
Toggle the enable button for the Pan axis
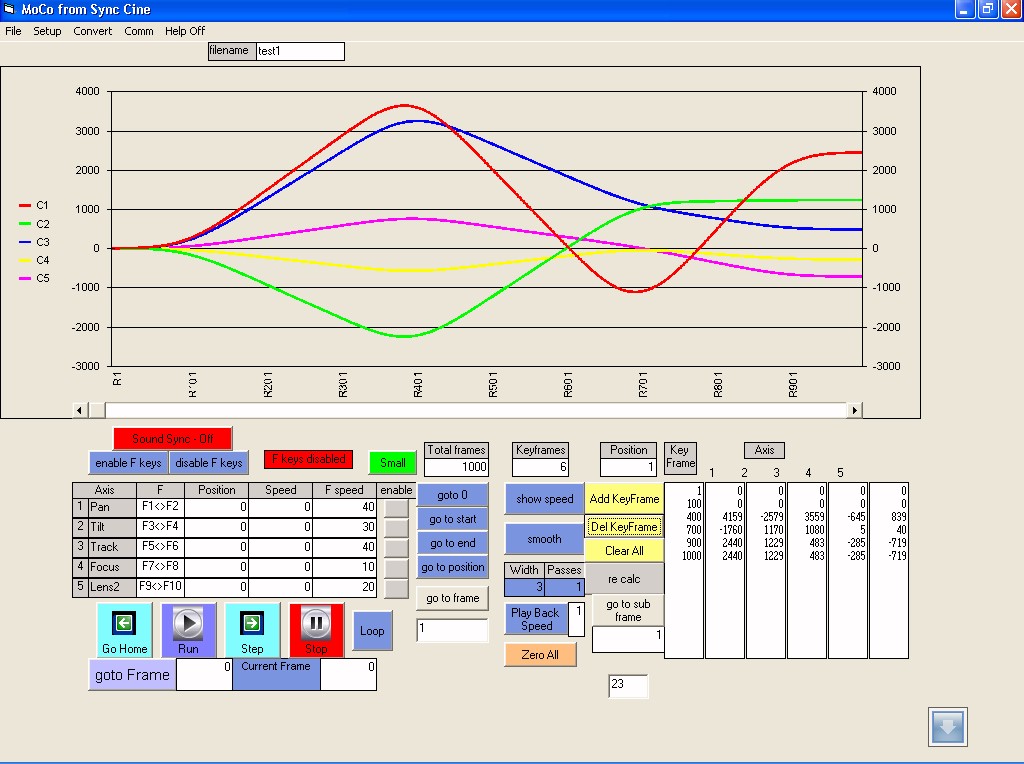point(396,508)
